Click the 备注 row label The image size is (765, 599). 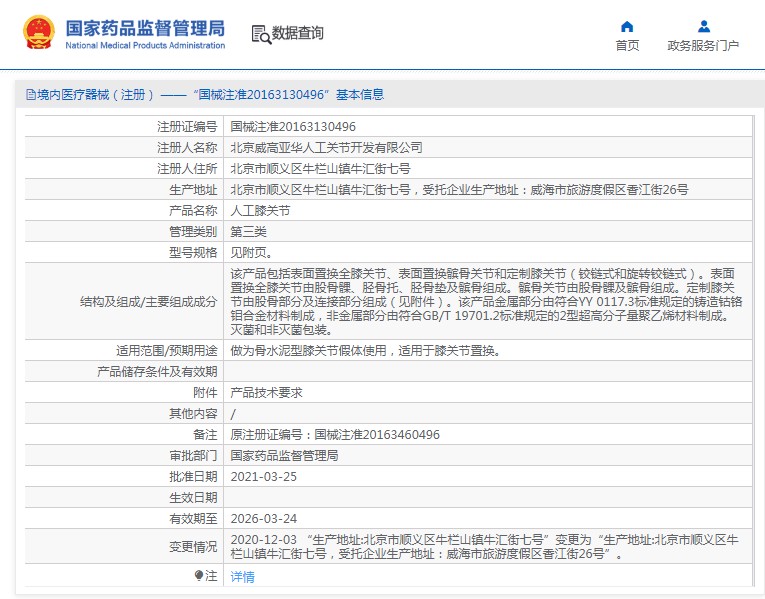click(x=205, y=435)
